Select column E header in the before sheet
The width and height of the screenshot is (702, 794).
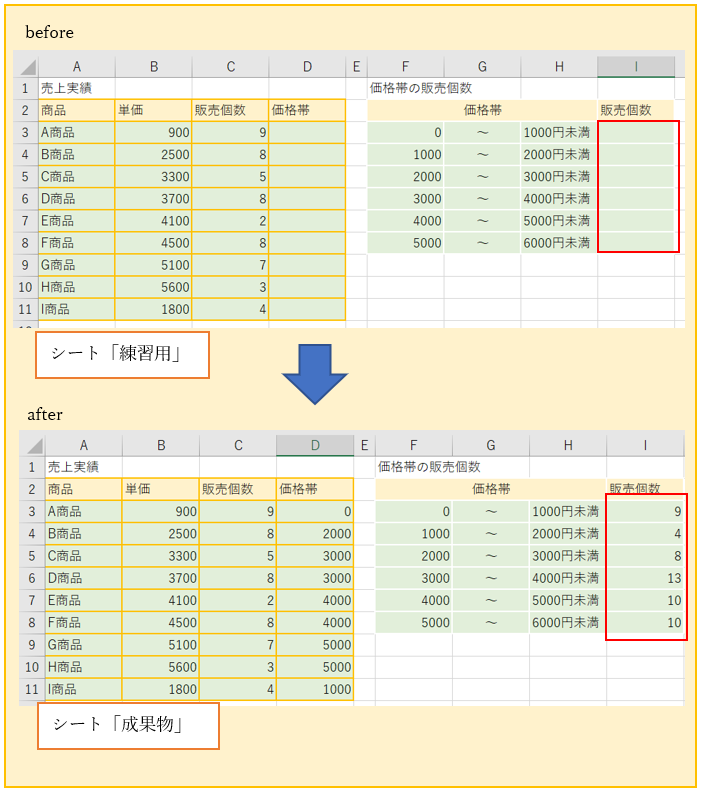(356, 67)
